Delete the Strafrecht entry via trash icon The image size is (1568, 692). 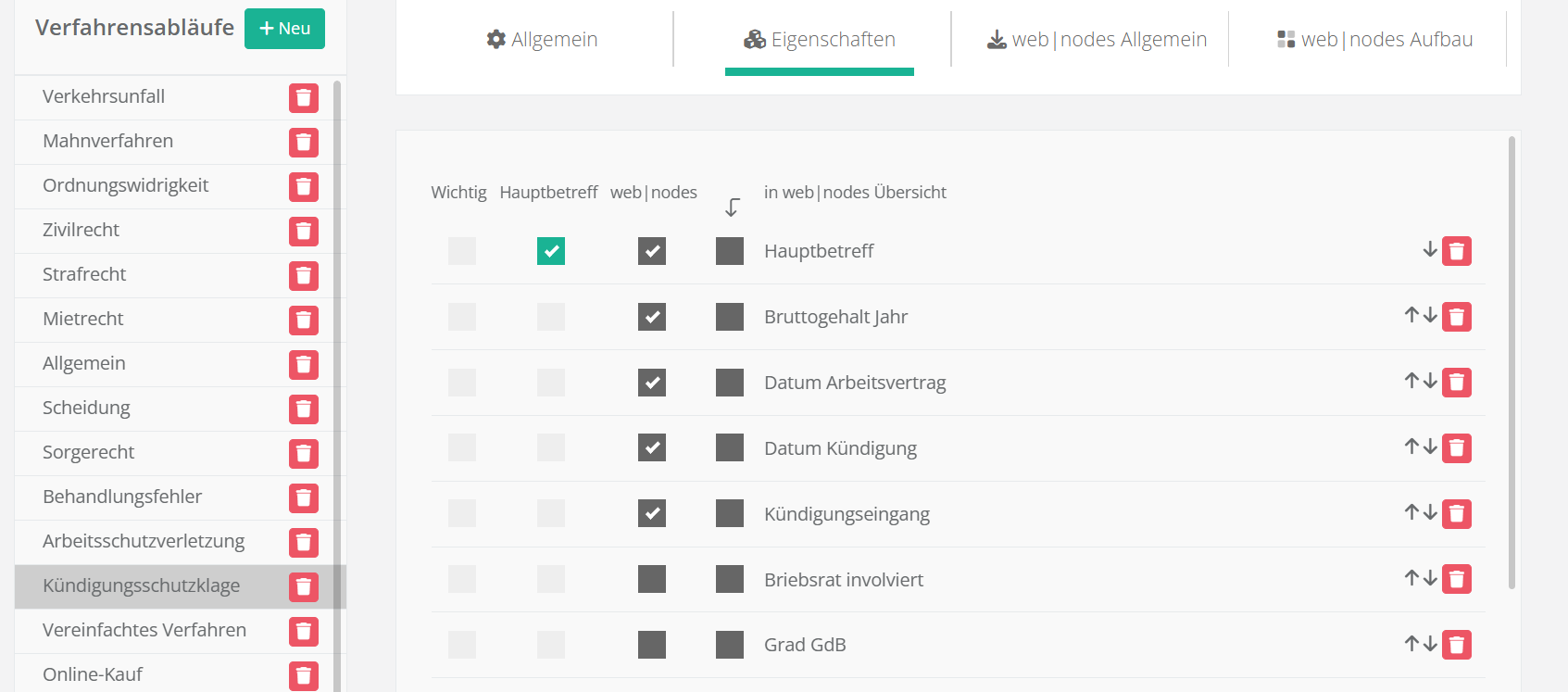pyautogui.click(x=303, y=276)
